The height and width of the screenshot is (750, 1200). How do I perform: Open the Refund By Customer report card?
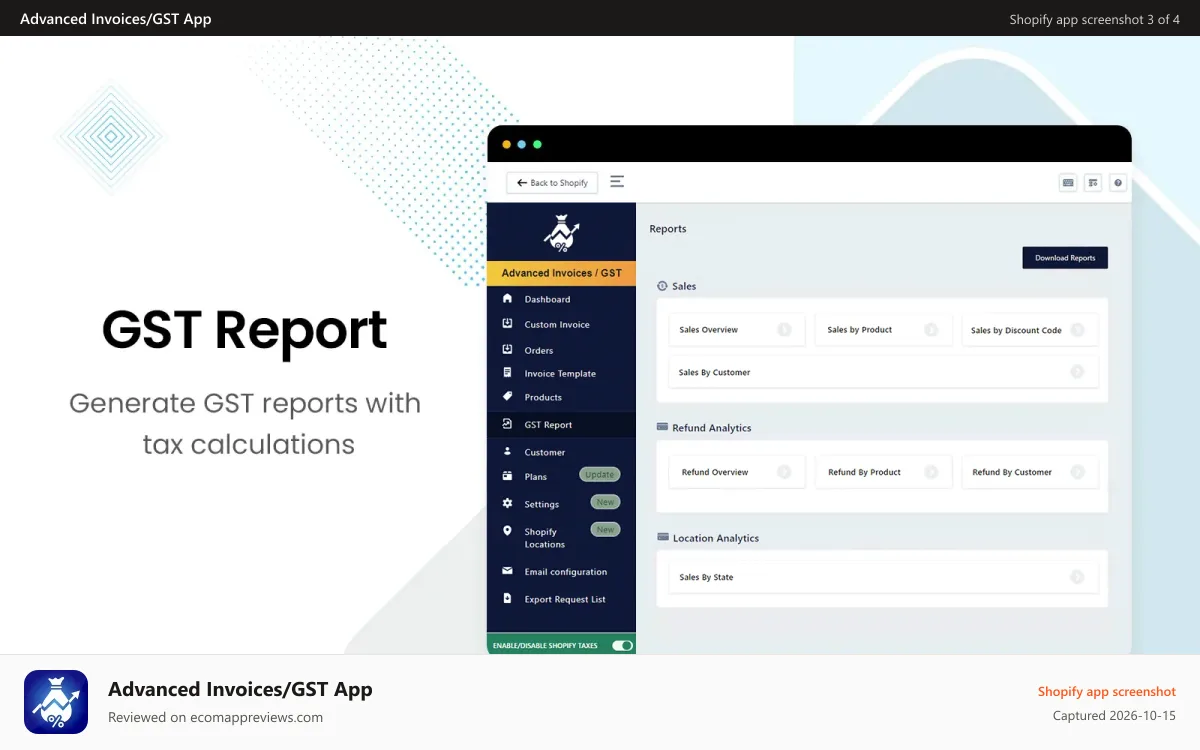(x=1029, y=472)
